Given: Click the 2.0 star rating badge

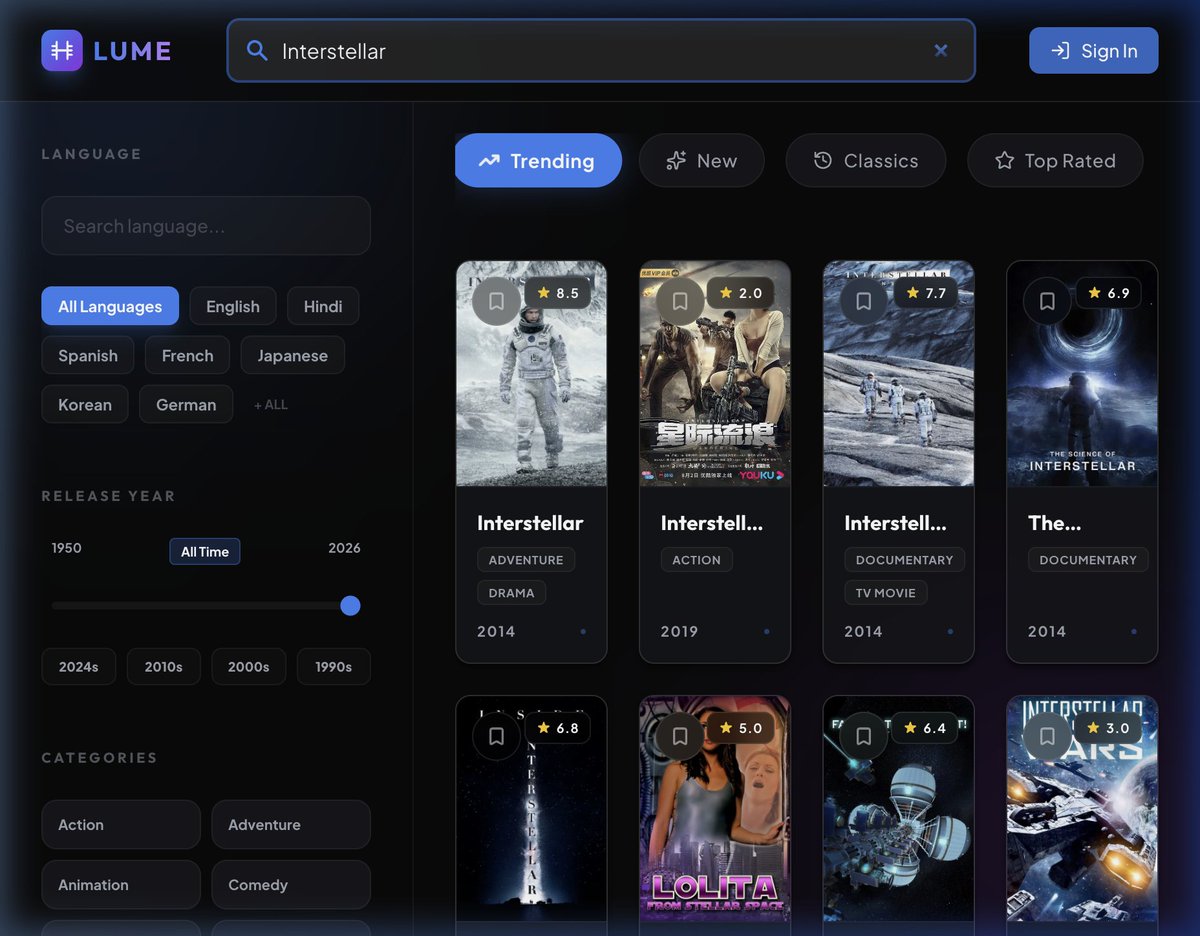Looking at the screenshot, I should pyautogui.click(x=740, y=293).
